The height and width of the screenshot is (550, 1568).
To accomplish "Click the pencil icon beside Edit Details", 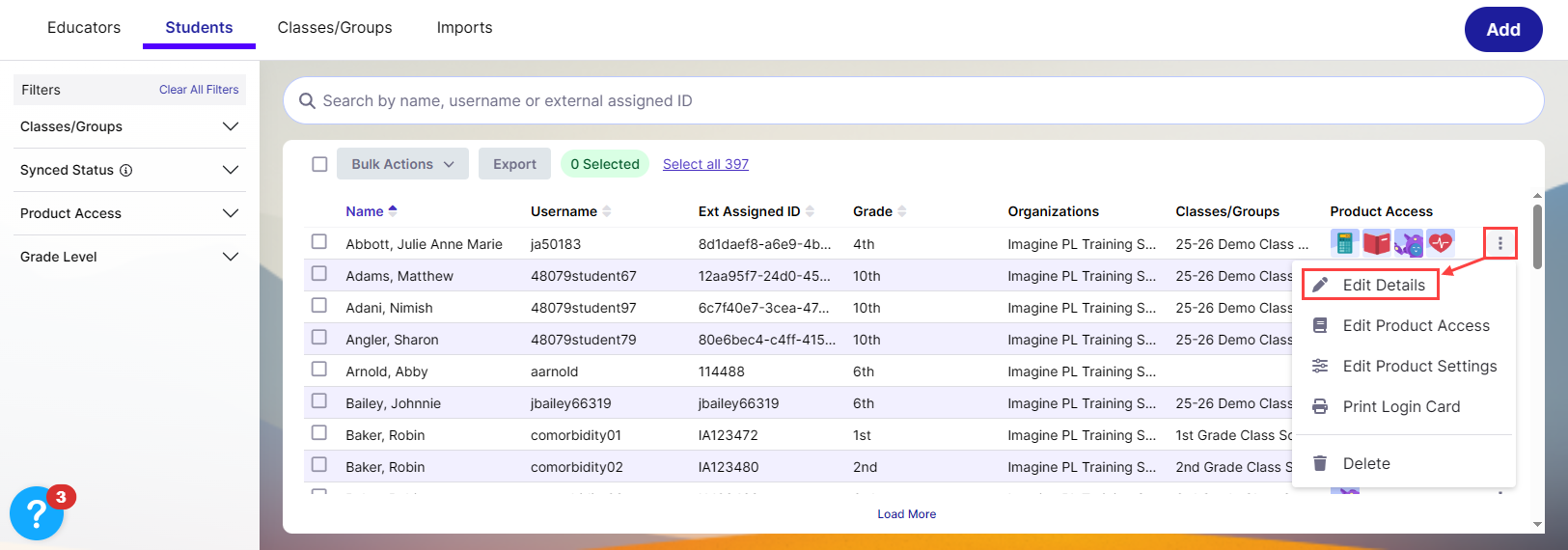I will pyautogui.click(x=1320, y=285).
